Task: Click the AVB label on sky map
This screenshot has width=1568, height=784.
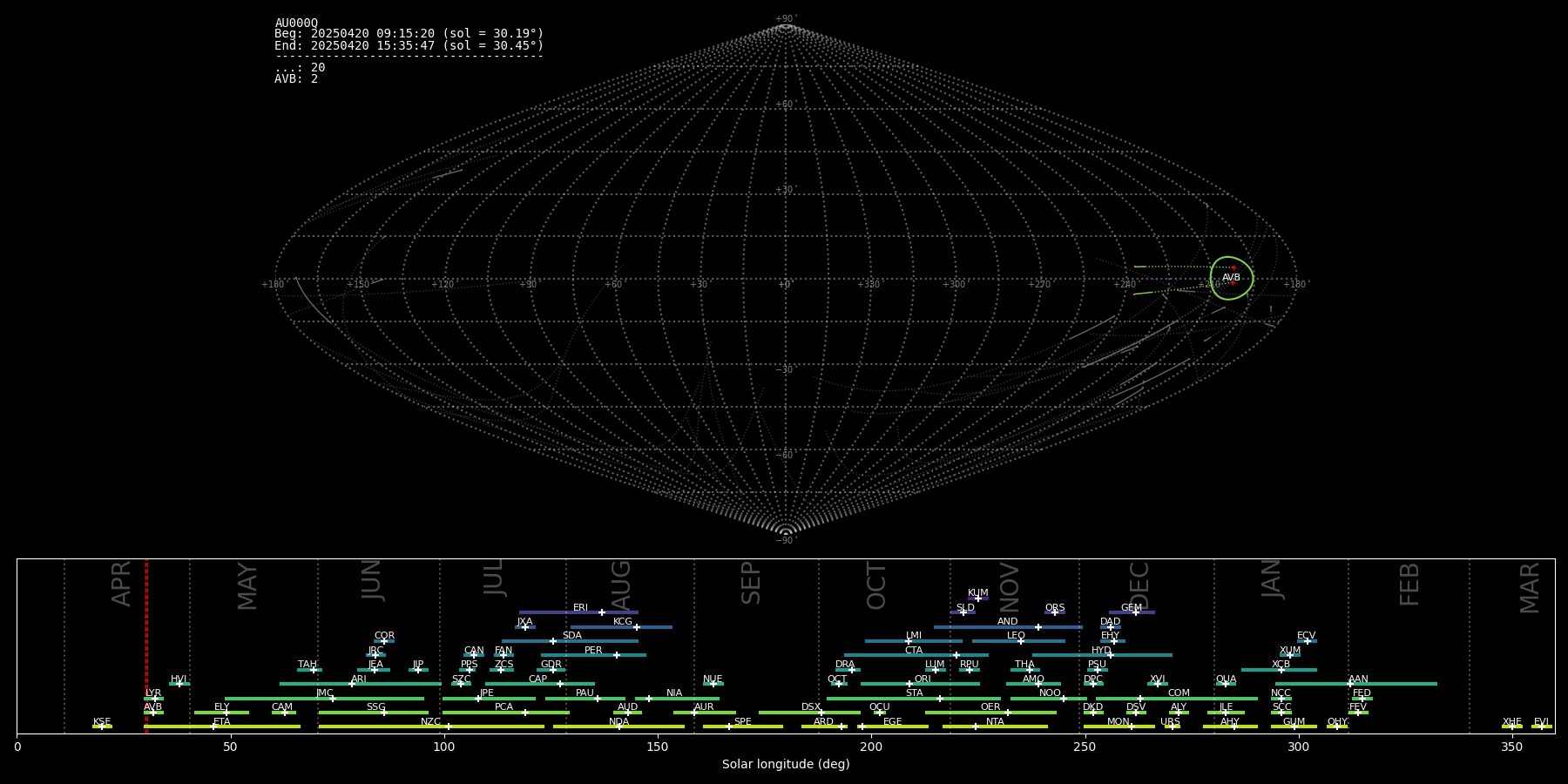Action: (x=1231, y=278)
